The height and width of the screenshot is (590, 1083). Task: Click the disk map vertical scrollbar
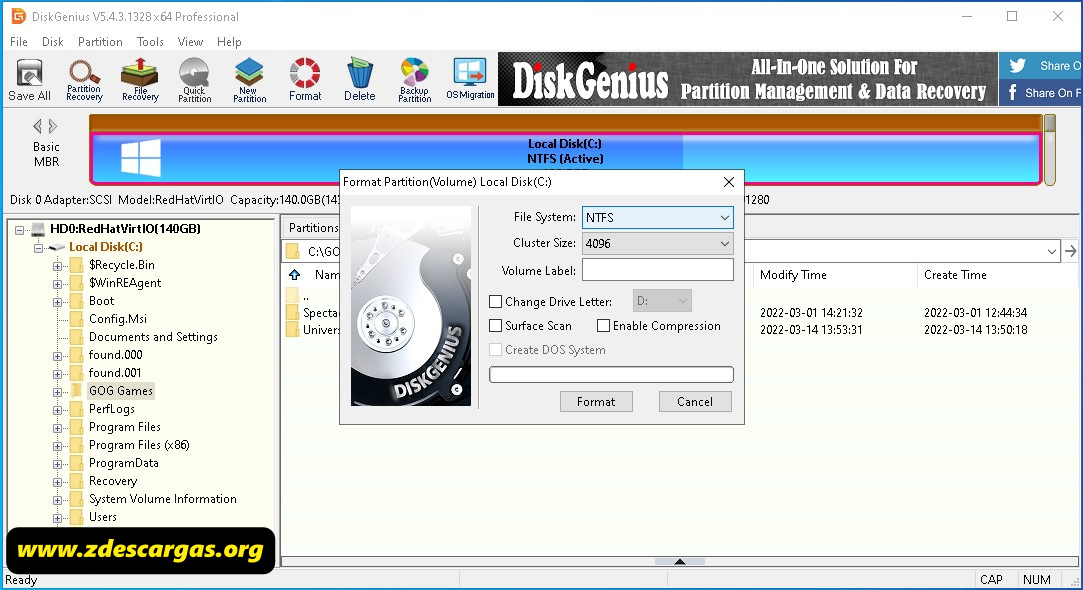(1050, 151)
